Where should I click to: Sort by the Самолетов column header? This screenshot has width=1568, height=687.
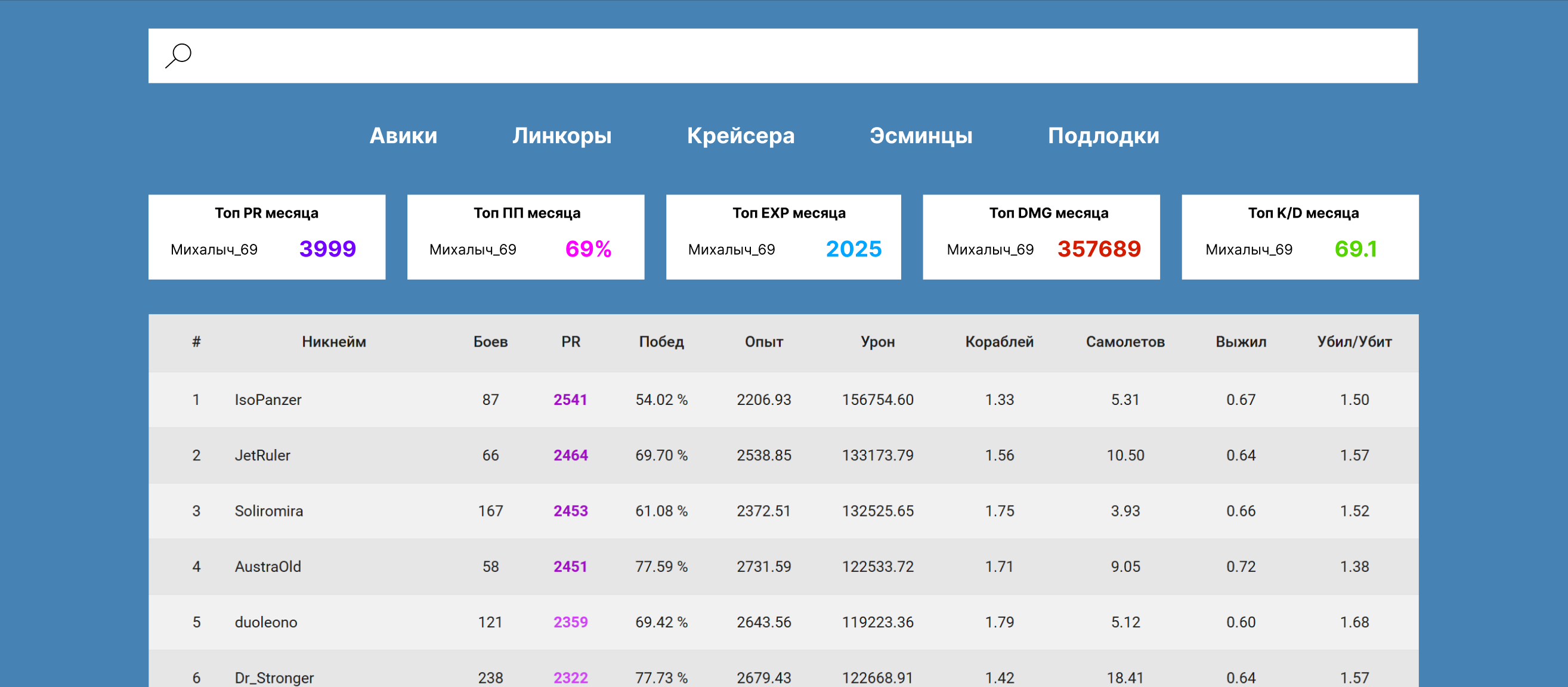[1125, 342]
